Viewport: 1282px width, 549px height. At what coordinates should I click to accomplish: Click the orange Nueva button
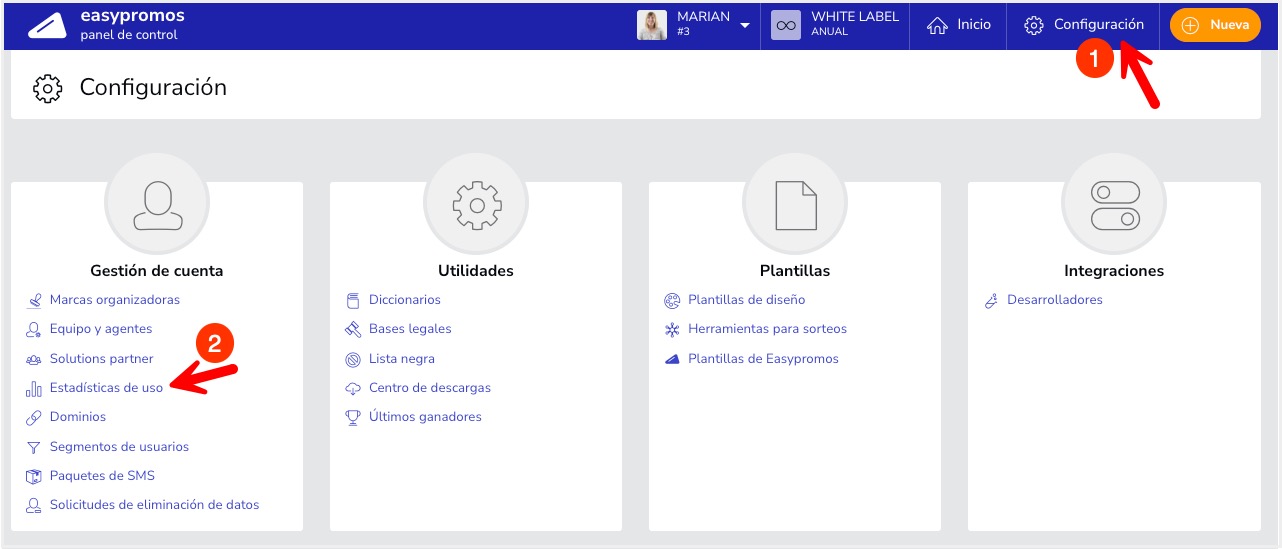pyautogui.click(x=1215, y=25)
